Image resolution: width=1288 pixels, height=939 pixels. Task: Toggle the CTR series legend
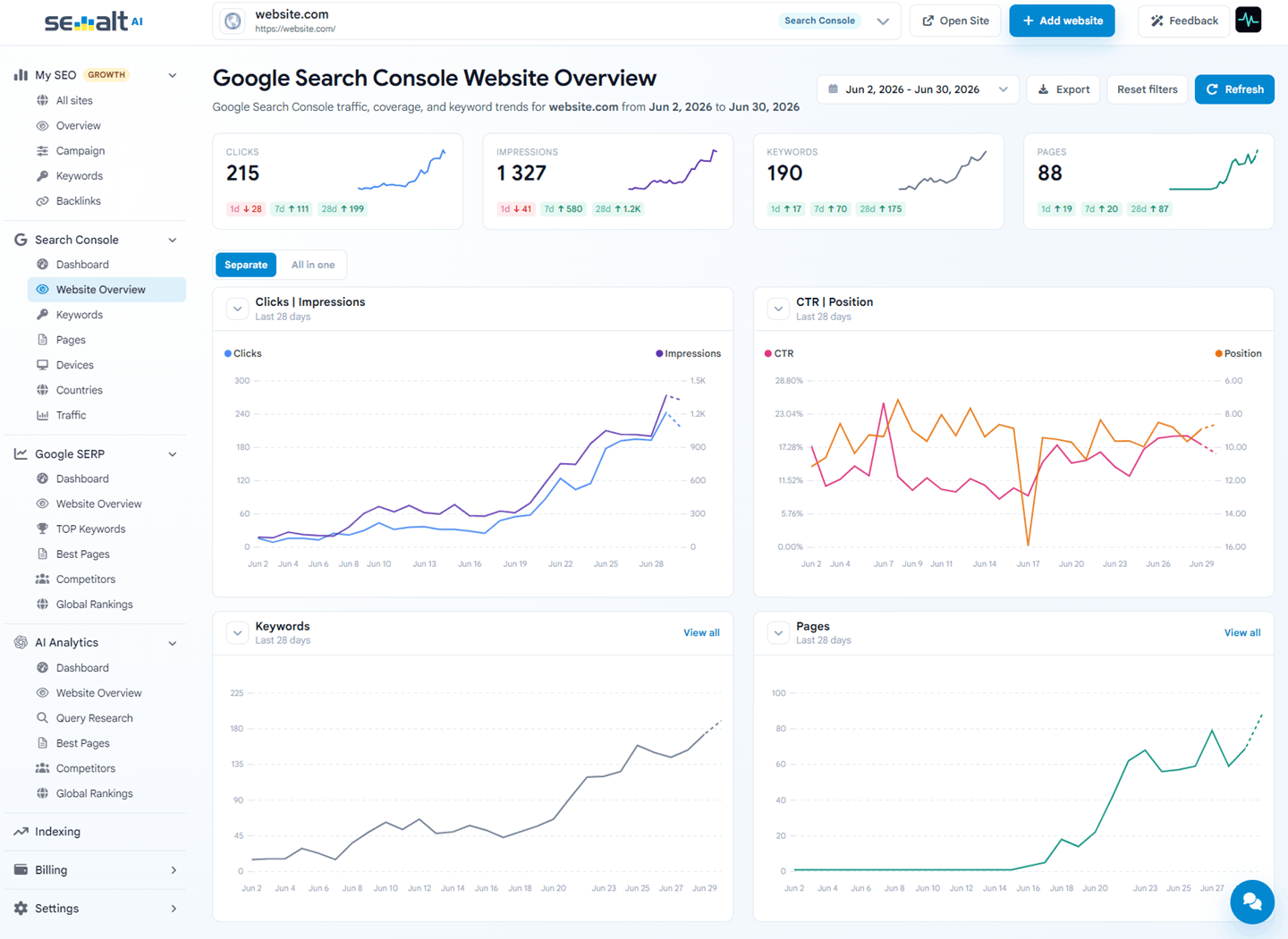[x=779, y=353]
